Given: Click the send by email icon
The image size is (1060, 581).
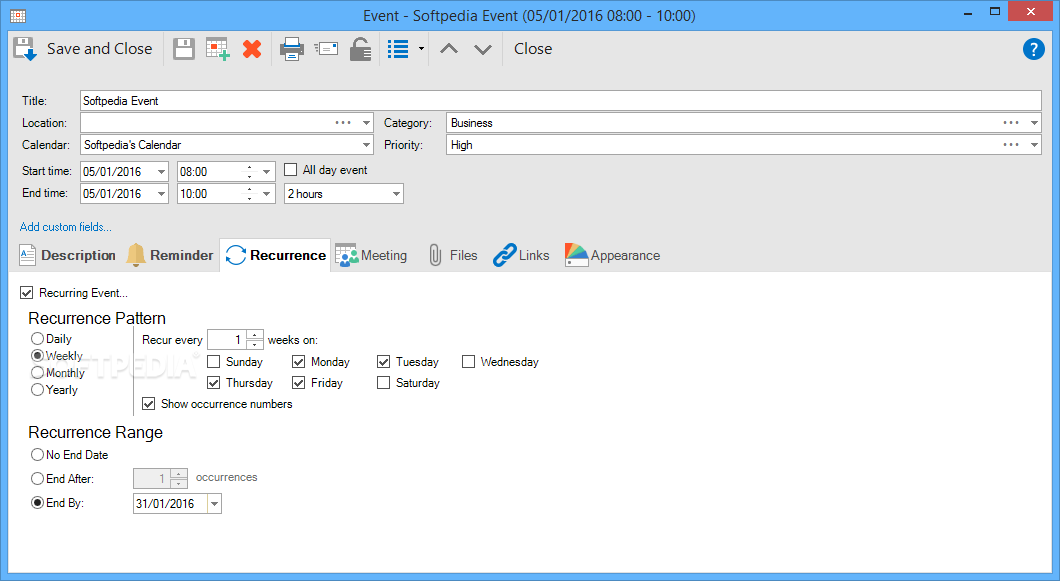Looking at the screenshot, I should tap(327, 49).
